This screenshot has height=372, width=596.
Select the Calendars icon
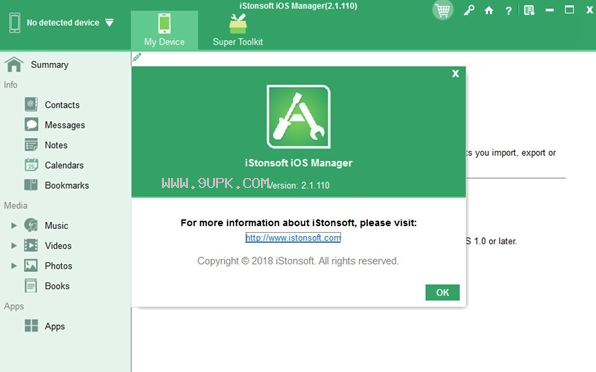coord(31,165)
